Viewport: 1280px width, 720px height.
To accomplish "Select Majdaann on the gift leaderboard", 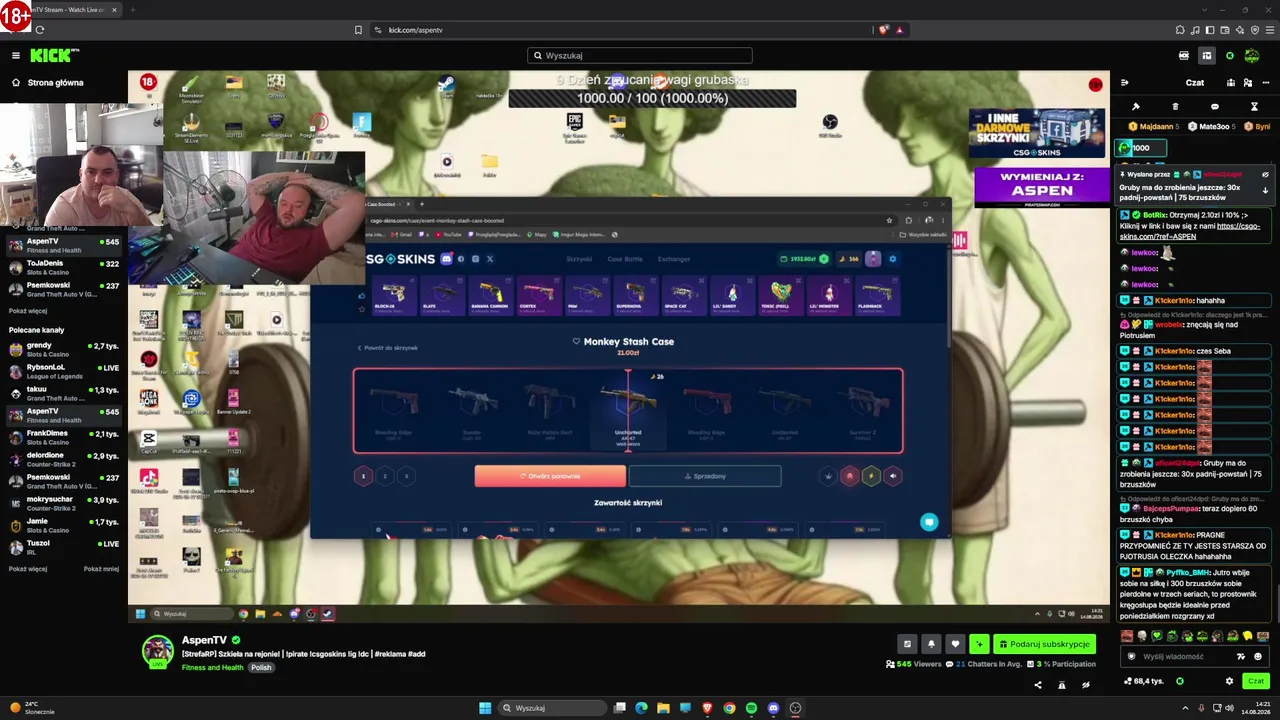I will click(x=1154, y=127).
